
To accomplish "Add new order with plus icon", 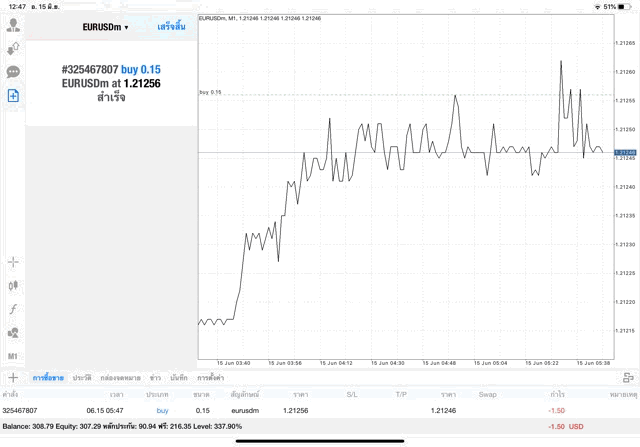I will [x=13, y=378].
